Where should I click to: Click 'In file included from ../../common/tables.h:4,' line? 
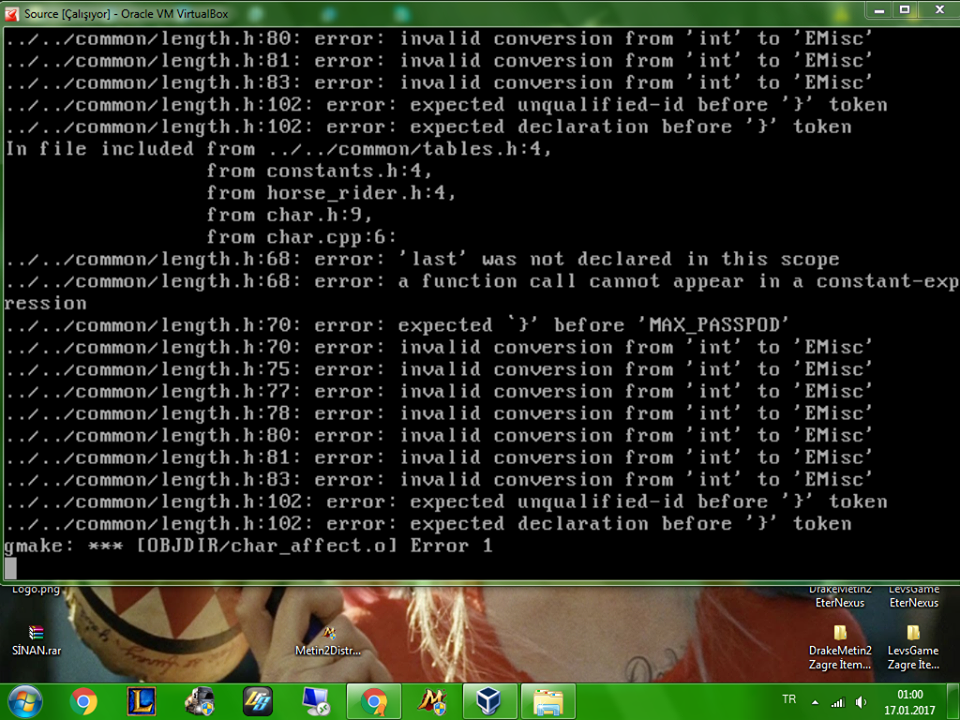pyautogui.click(x=279, y=149)
